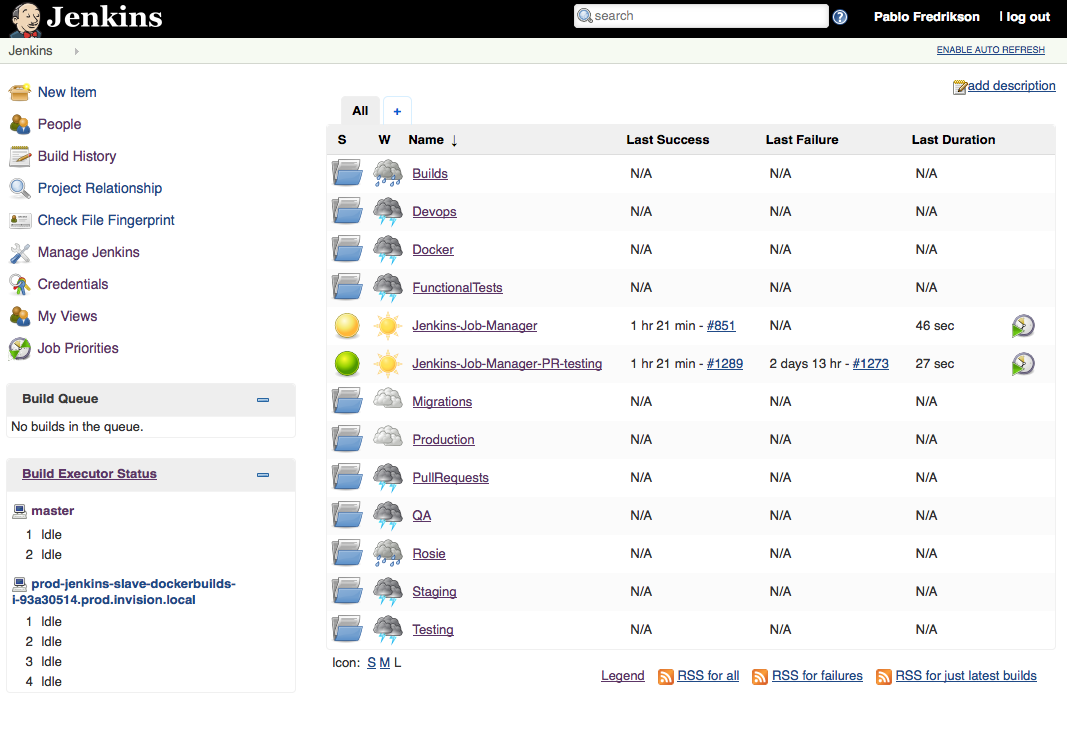Switch icon size to M
1067x734 pixels.
[x=384, y=663]
